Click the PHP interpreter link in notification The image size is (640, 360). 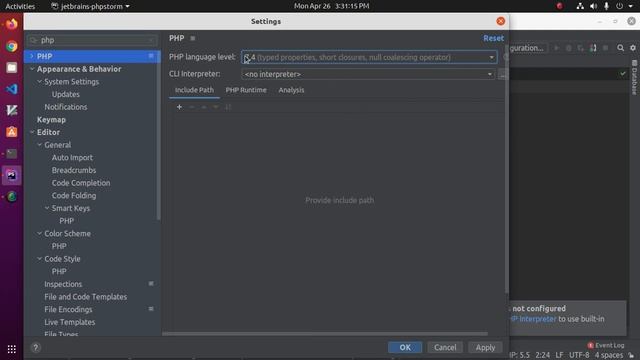[533, 319]
